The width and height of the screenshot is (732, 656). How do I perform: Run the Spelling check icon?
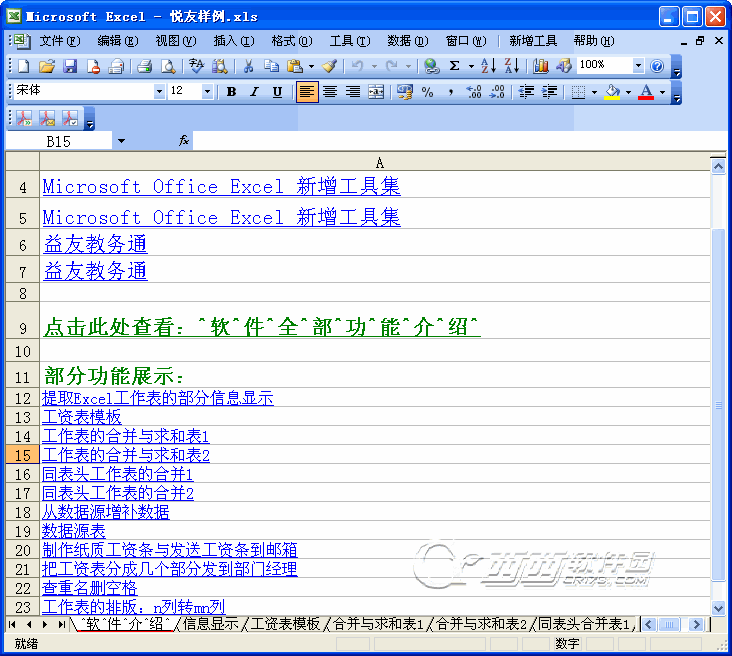[197, 66]
